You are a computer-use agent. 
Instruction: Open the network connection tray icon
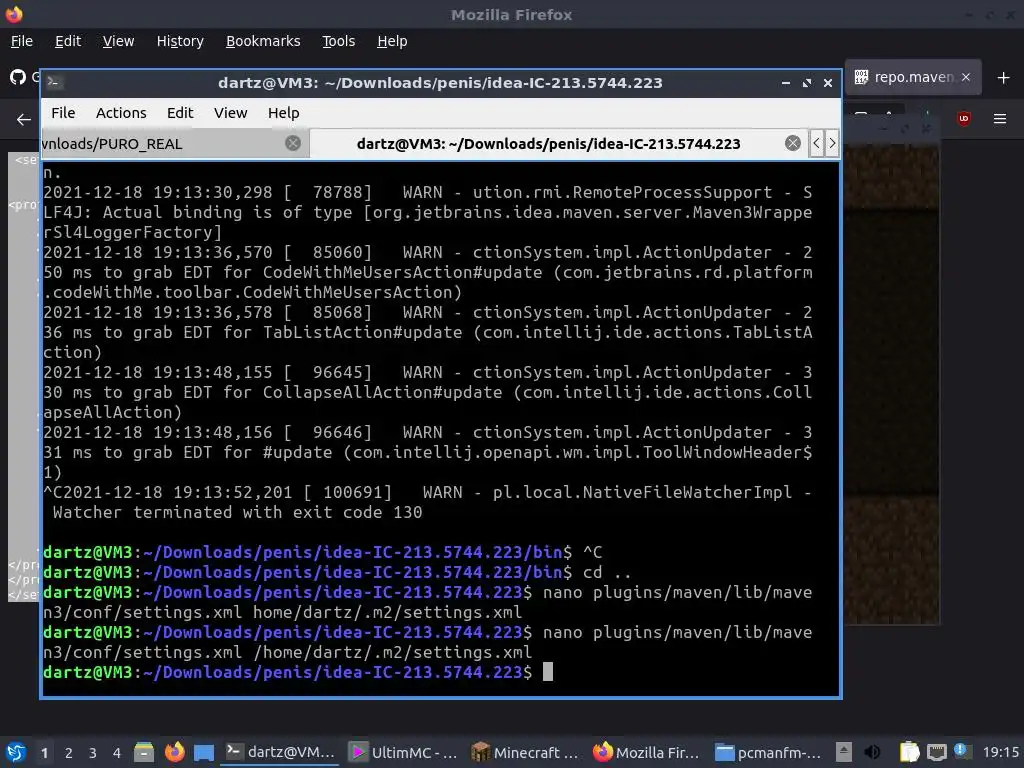(x=936, y=752)
